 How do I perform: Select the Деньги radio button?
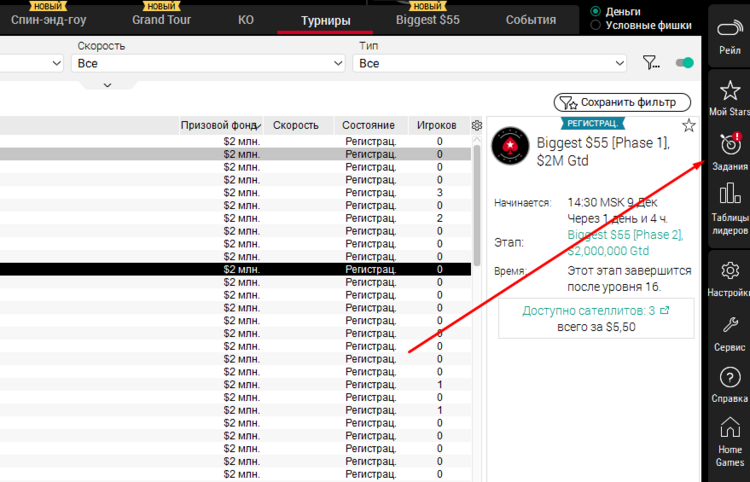tap(597, 11)
